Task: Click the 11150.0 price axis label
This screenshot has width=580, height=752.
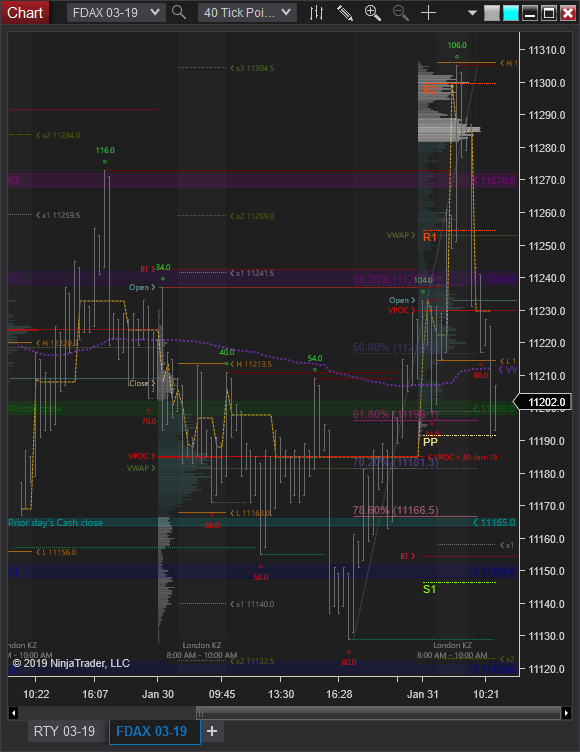Action: (x=547, y=571)
